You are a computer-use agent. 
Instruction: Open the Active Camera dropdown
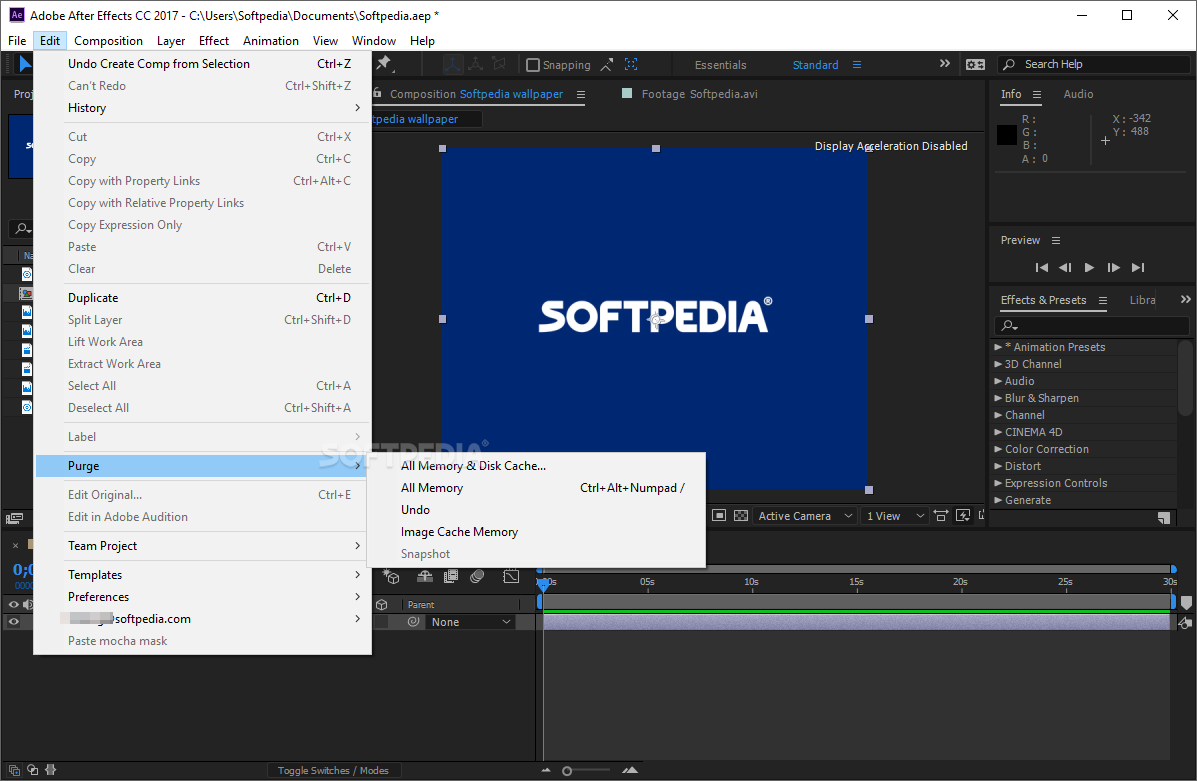(805, 516)
